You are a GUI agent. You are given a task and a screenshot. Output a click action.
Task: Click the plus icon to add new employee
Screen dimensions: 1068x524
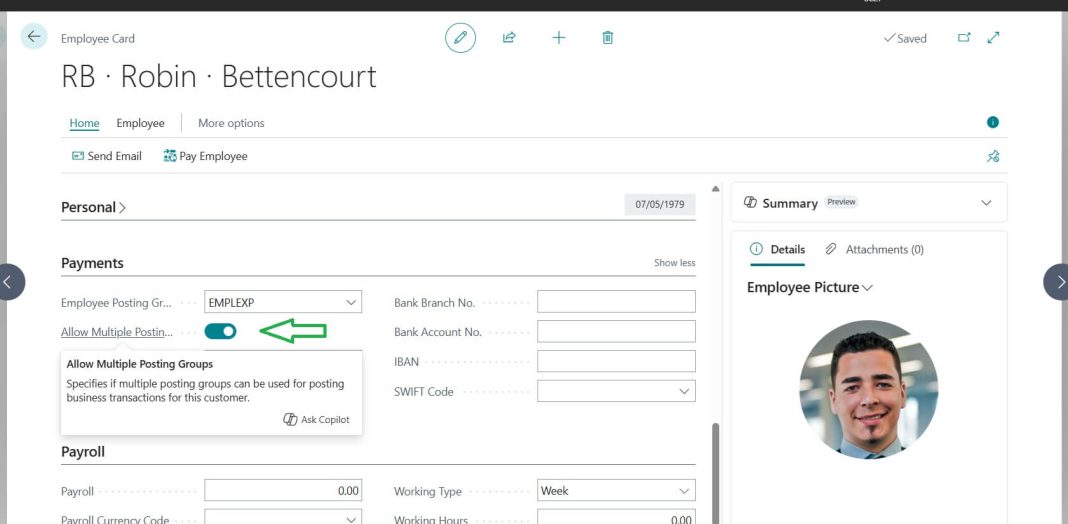[x=558, y=38]
